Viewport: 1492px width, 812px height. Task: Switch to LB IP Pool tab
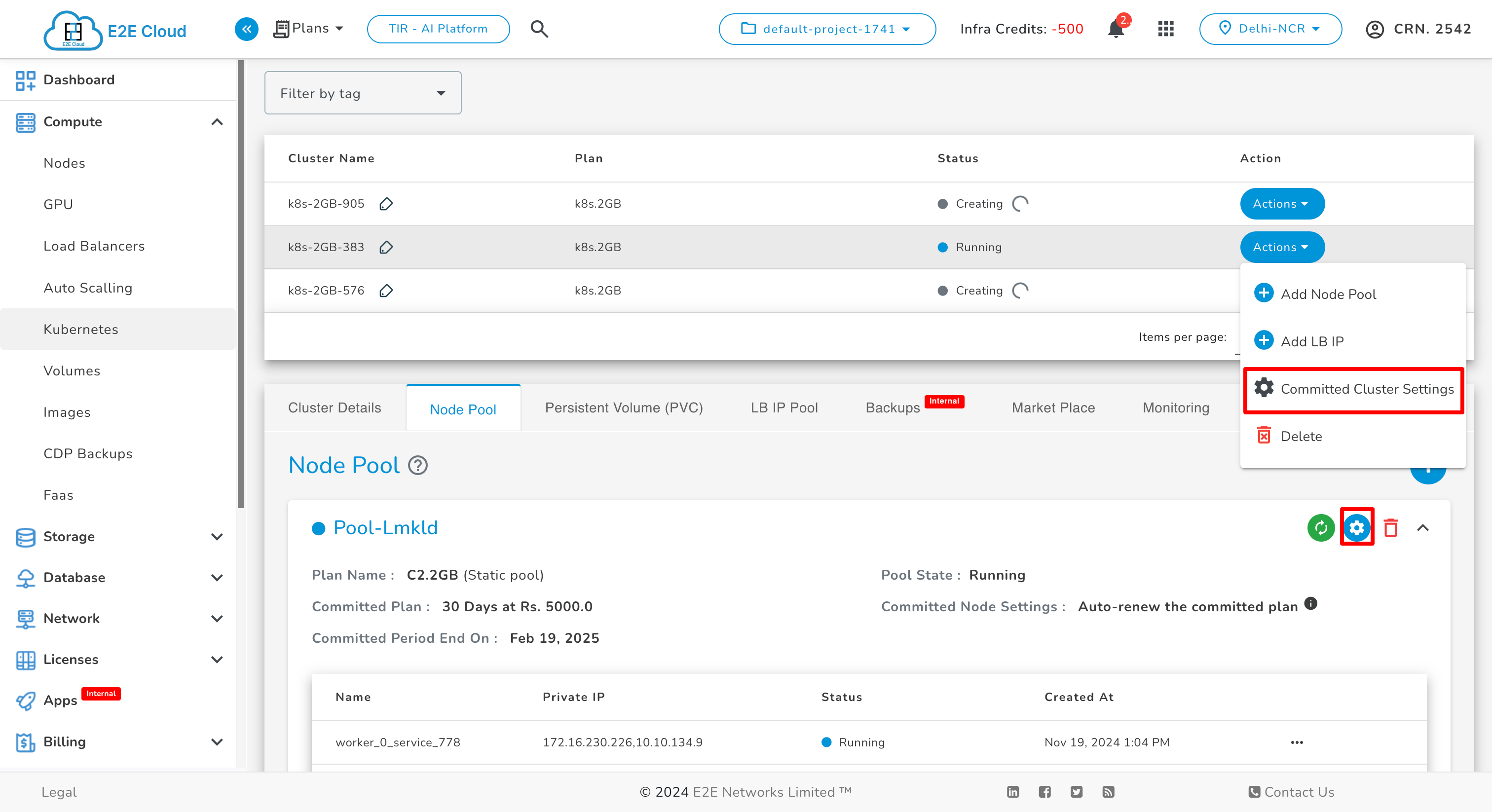[784, 408]
